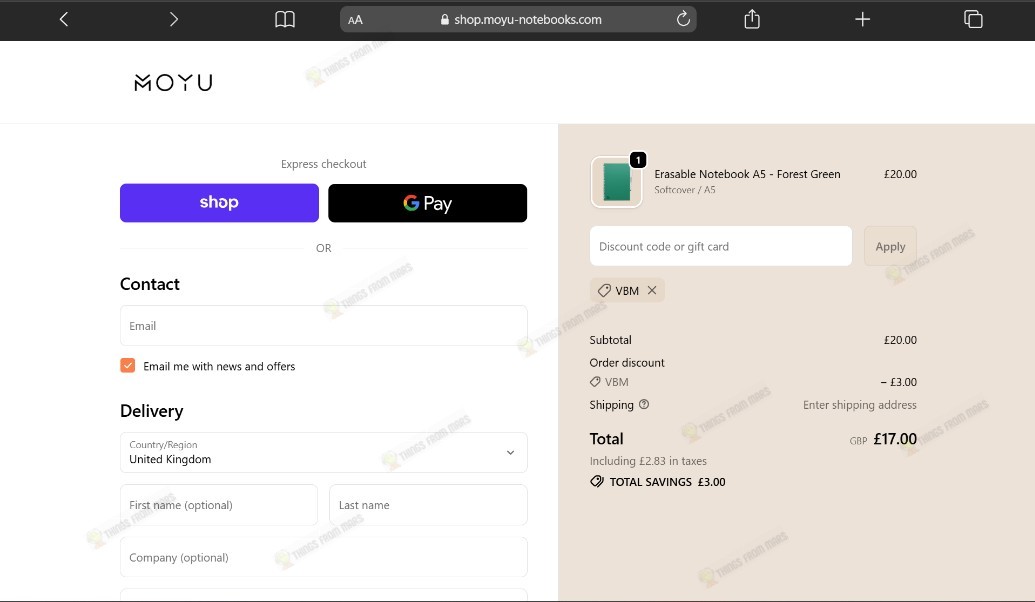The height and width of the screenshot is (602, 1035).
Task: Click the MOYU logo
Action: pyautogui.click(x=174, y=83)
